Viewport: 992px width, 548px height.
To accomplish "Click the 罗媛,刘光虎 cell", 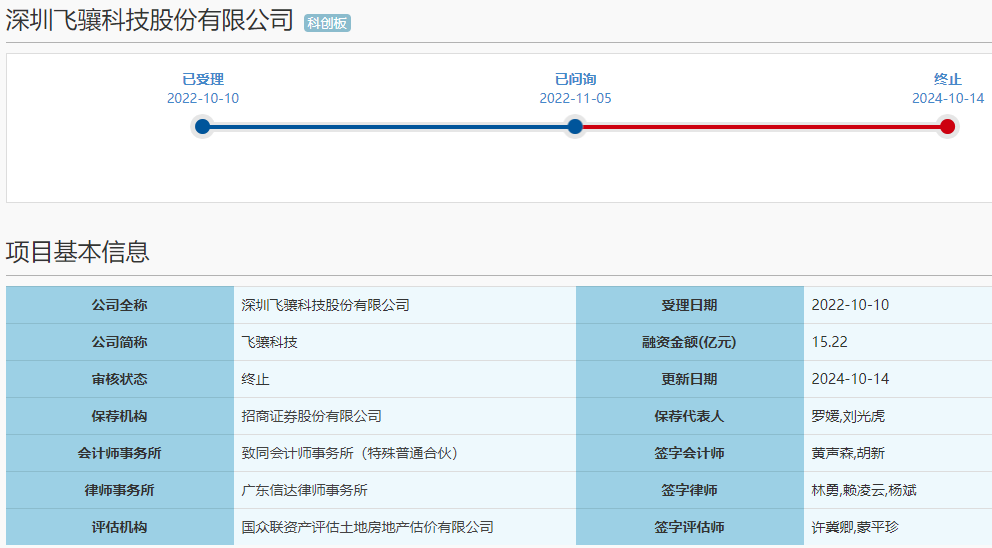I will click(x=898, y=416).
